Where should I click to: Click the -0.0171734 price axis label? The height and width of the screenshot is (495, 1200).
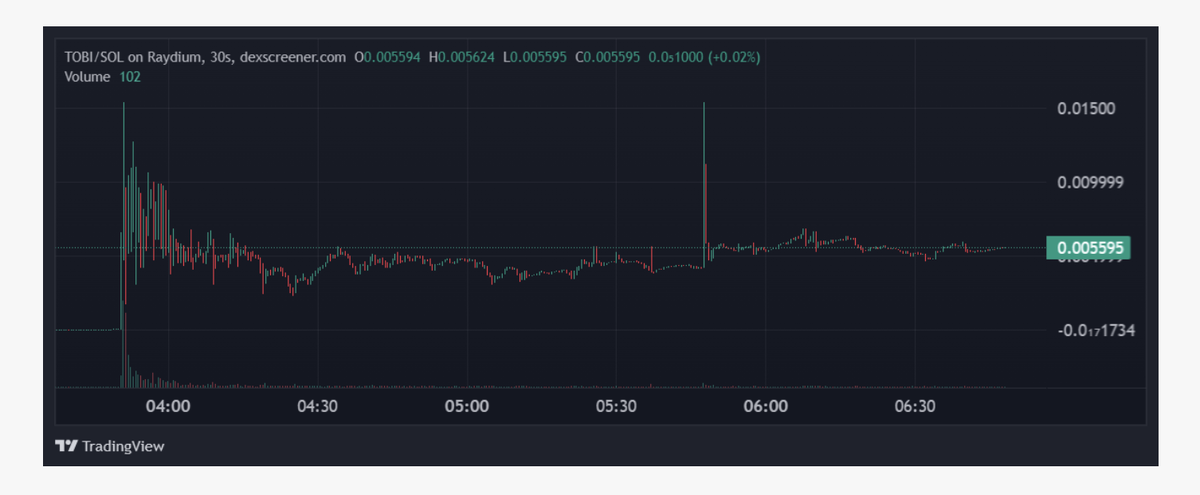(1096, 330)
